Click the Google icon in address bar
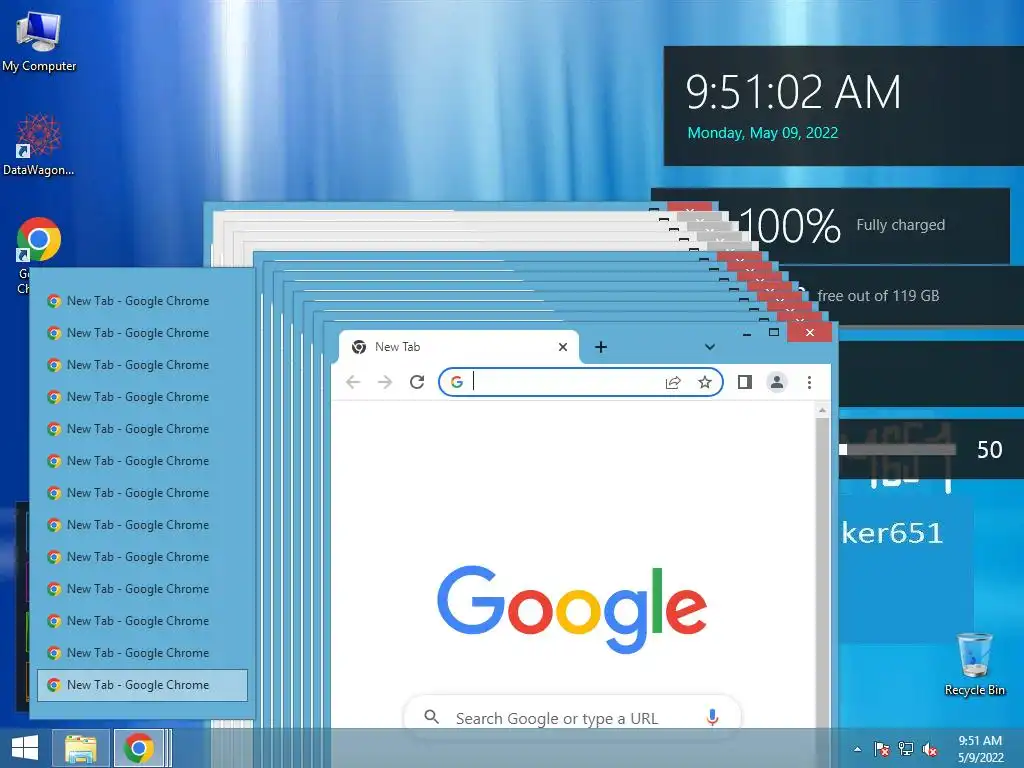 pyautogui.click(x=457, y=382)
